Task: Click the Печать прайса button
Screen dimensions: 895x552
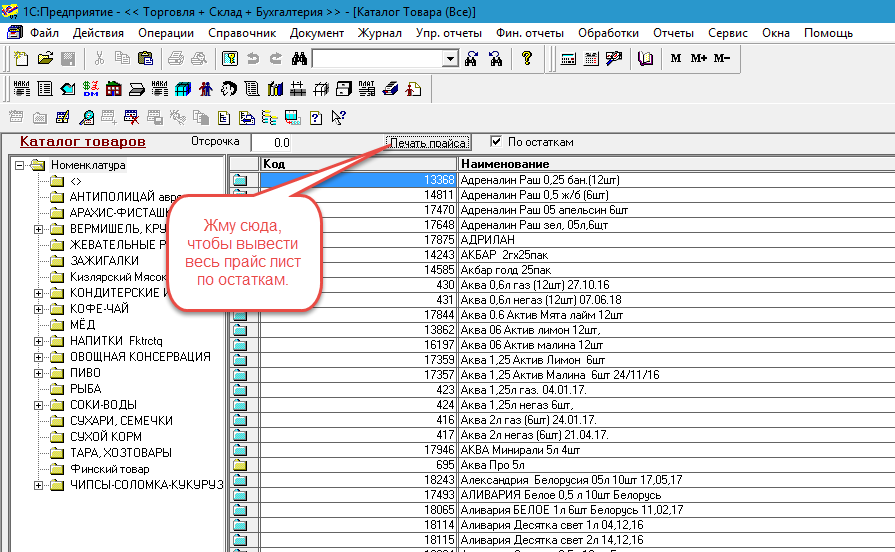Action: click(428, 143)
